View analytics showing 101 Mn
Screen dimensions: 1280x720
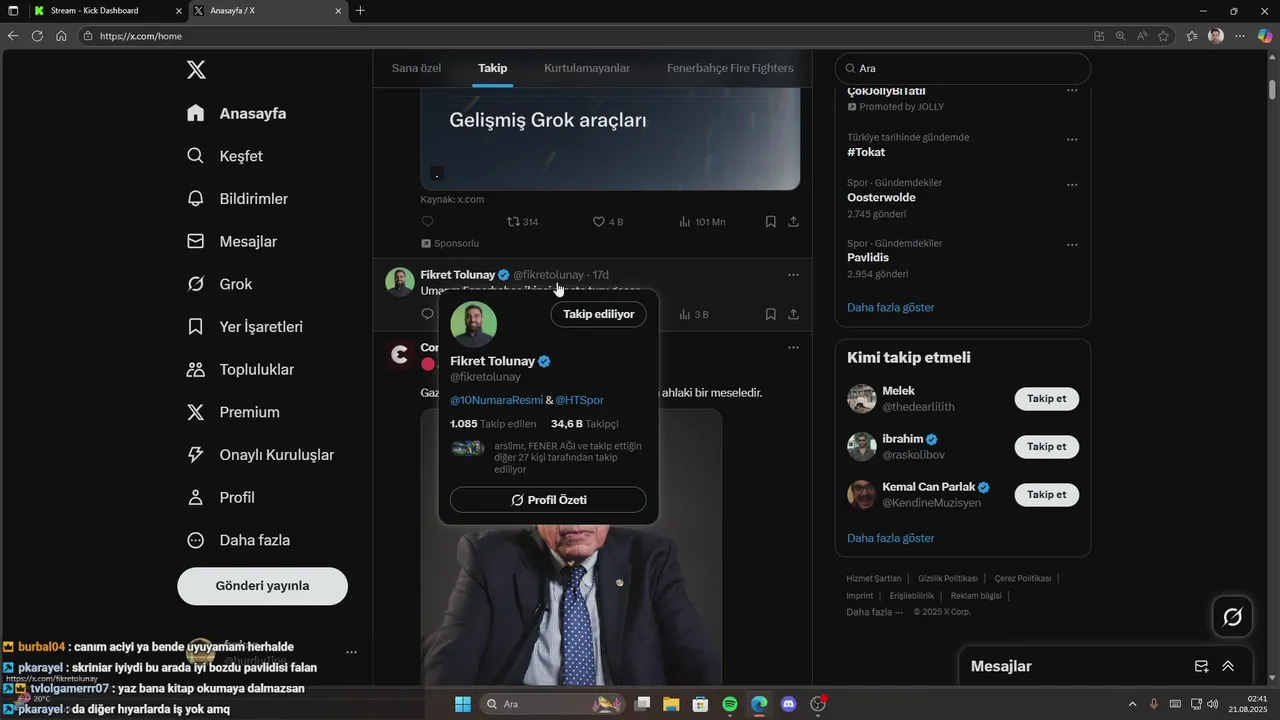(x=702, y=222)
